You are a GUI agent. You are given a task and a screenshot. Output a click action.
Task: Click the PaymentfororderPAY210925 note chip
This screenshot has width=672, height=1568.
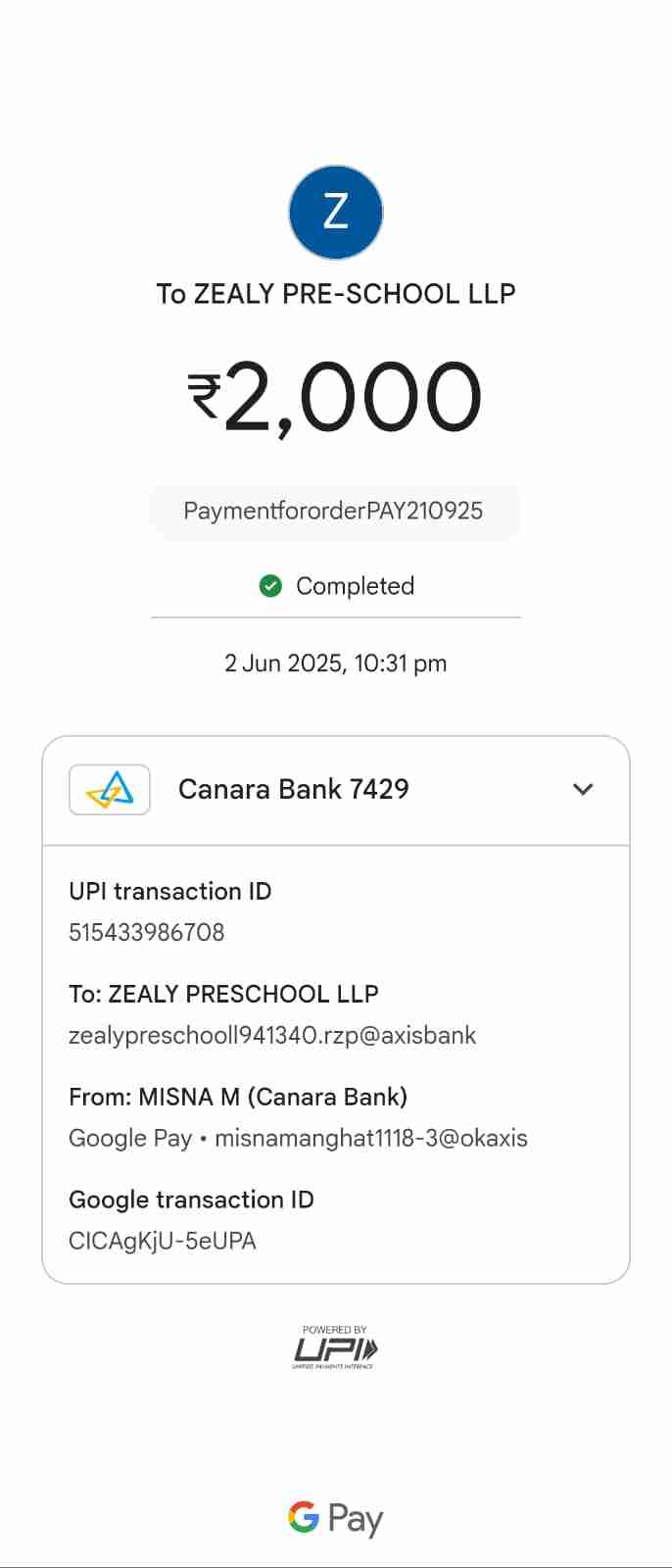[333, 511]
